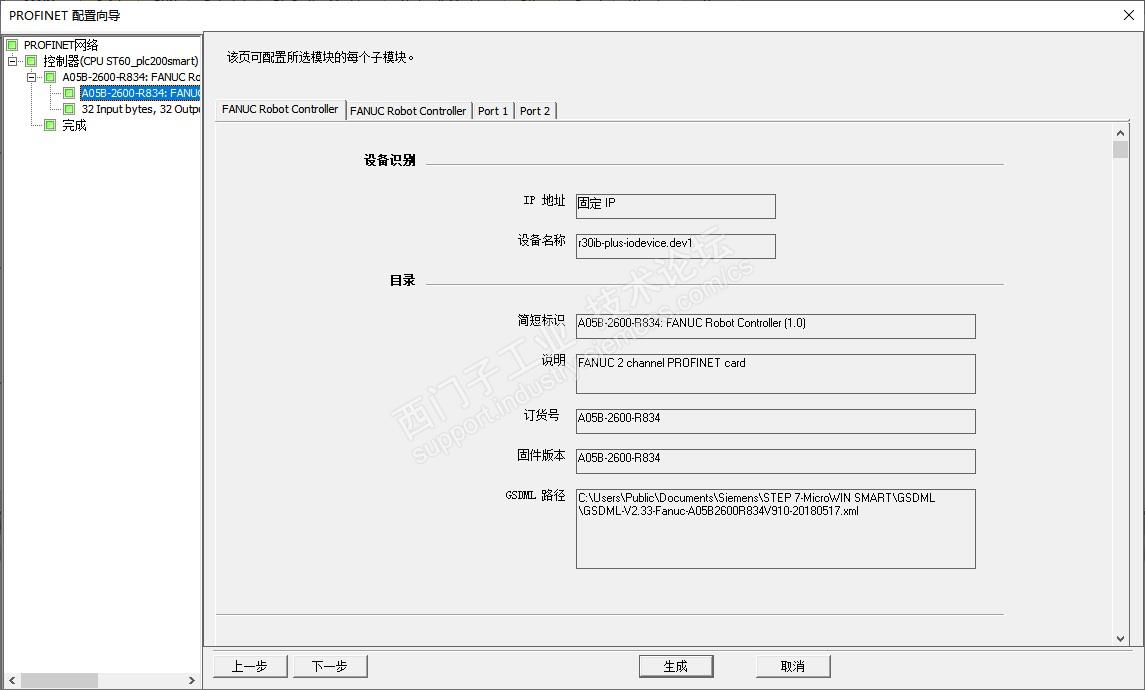The width and height of the screenshot is (1145, 690).
Task: Collapse the 控制器 tree node
Action: pos(12,61)
